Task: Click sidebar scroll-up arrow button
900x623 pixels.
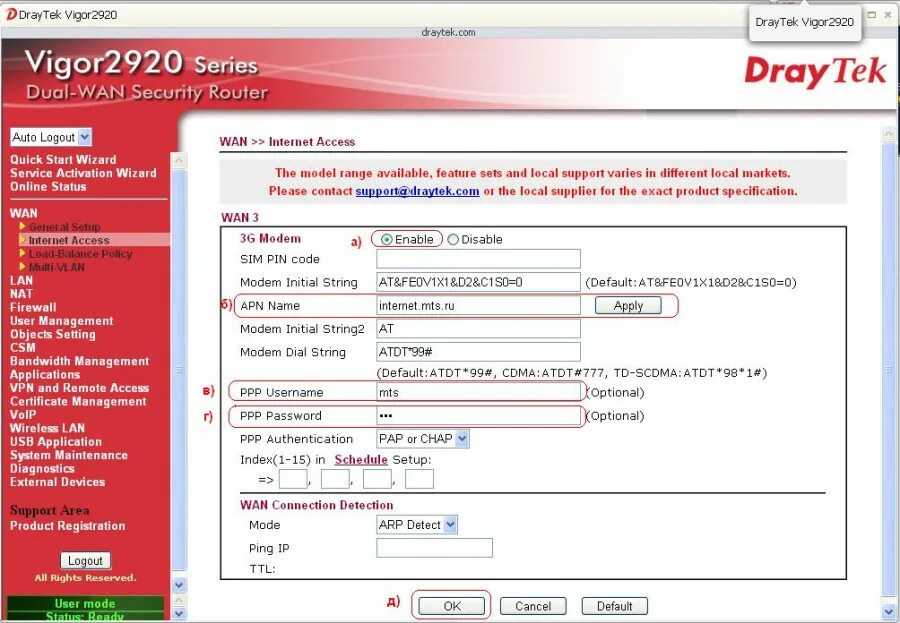Action: pyautogui.click(x=179, y=160)
